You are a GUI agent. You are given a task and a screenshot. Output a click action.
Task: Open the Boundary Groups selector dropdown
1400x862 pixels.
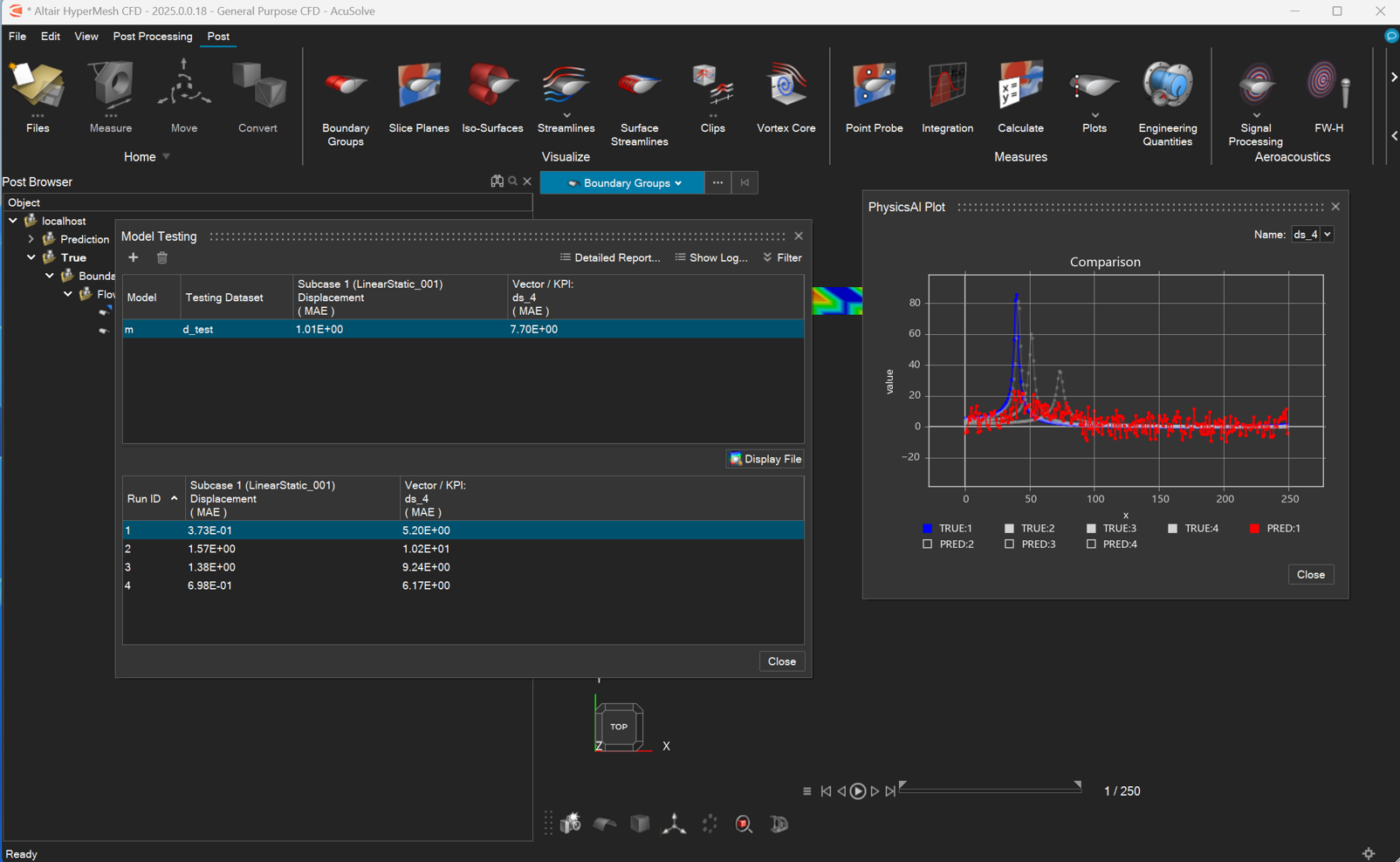pos(622,183)
